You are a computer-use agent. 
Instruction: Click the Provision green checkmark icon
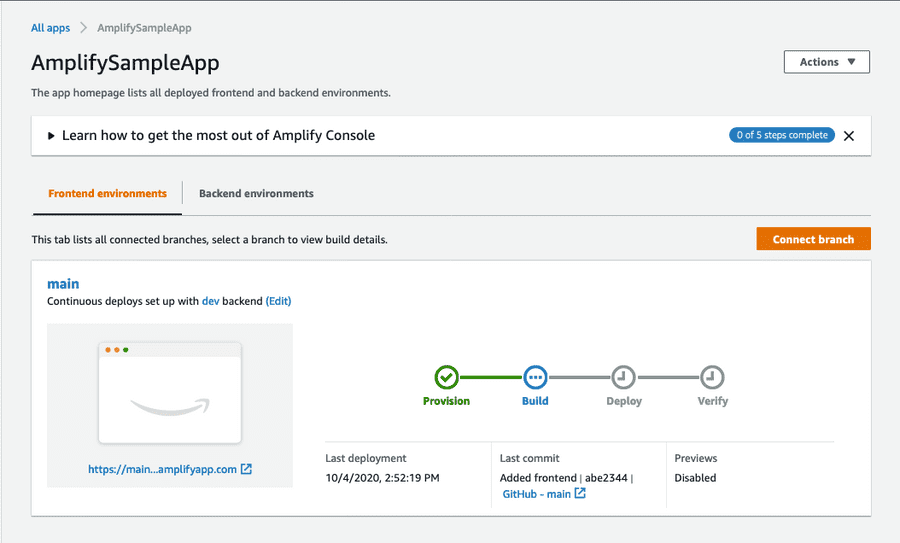[447, 377]
